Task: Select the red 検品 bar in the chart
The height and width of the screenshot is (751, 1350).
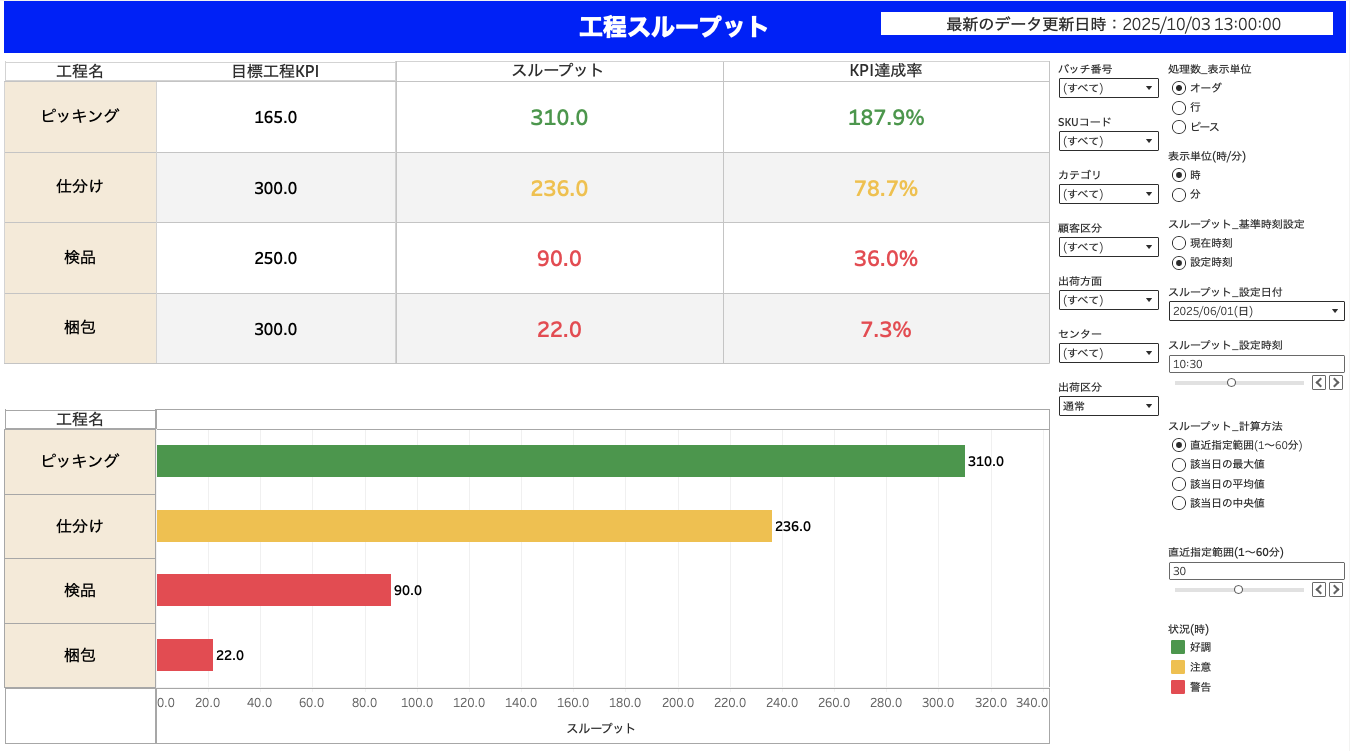Action: click(x=274, y=590)
